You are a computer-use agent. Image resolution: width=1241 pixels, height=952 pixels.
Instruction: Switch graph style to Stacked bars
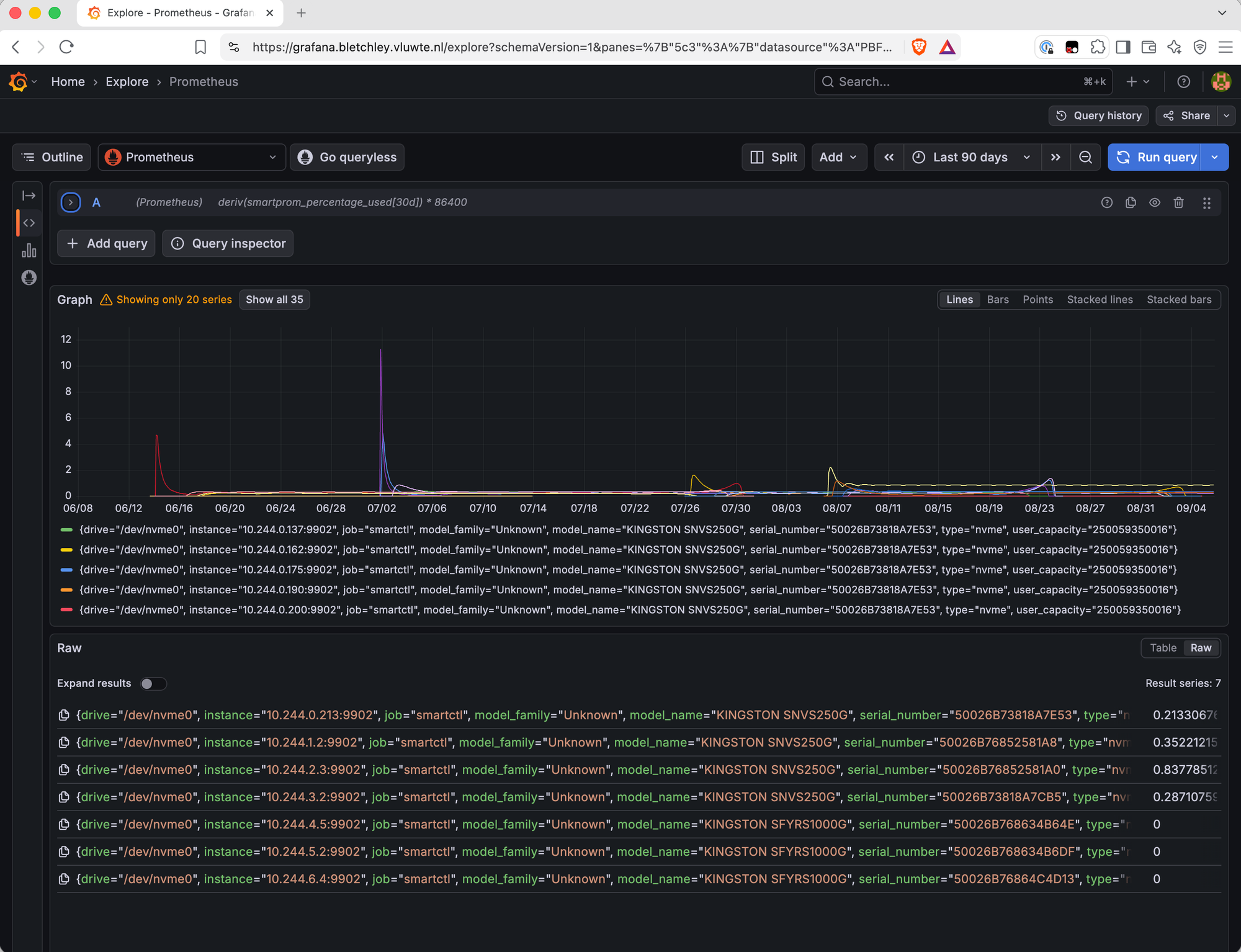coord(1179,300)
